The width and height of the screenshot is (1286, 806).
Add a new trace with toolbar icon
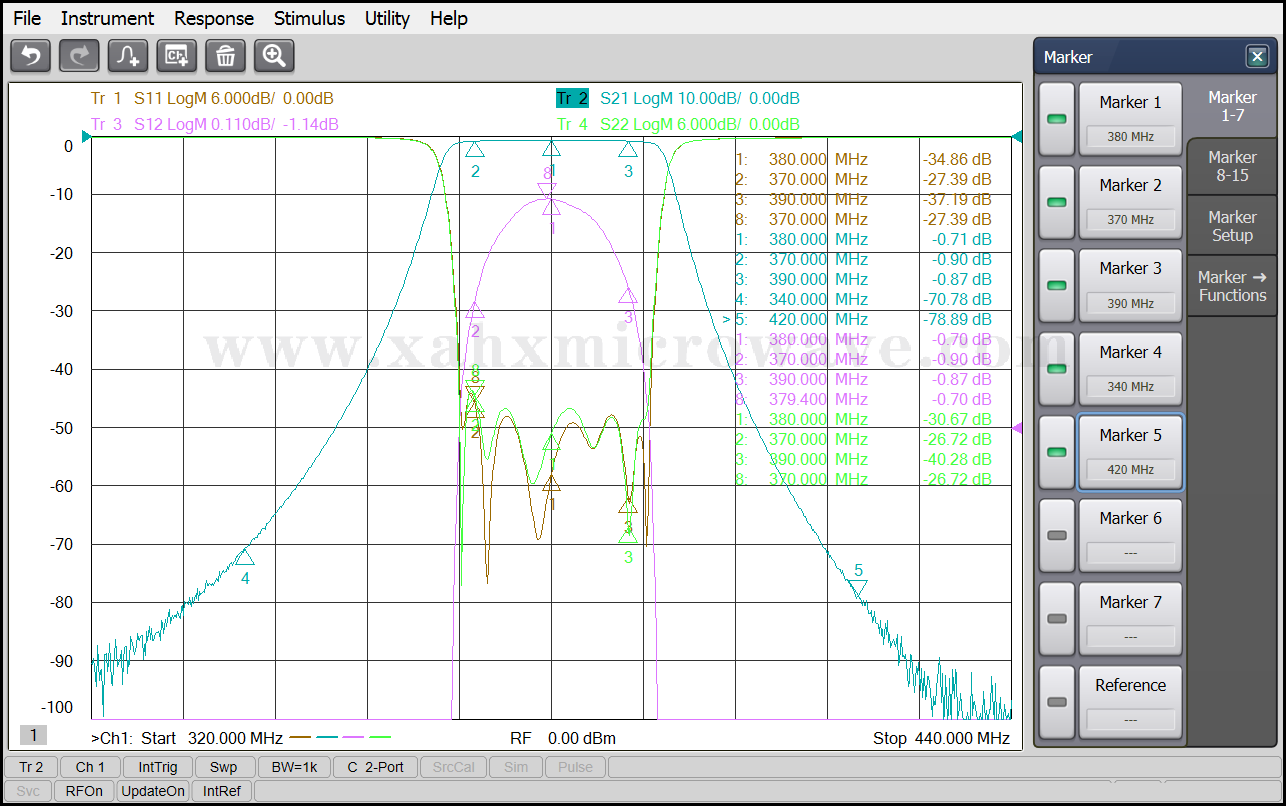pos(128,56)
